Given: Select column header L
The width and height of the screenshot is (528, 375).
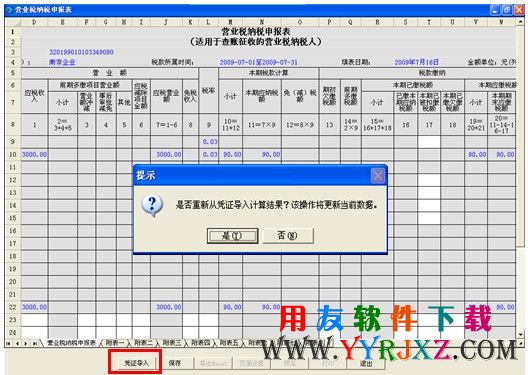Looking at the screenshot, I should pyautogui.click(x=208, y=22).
